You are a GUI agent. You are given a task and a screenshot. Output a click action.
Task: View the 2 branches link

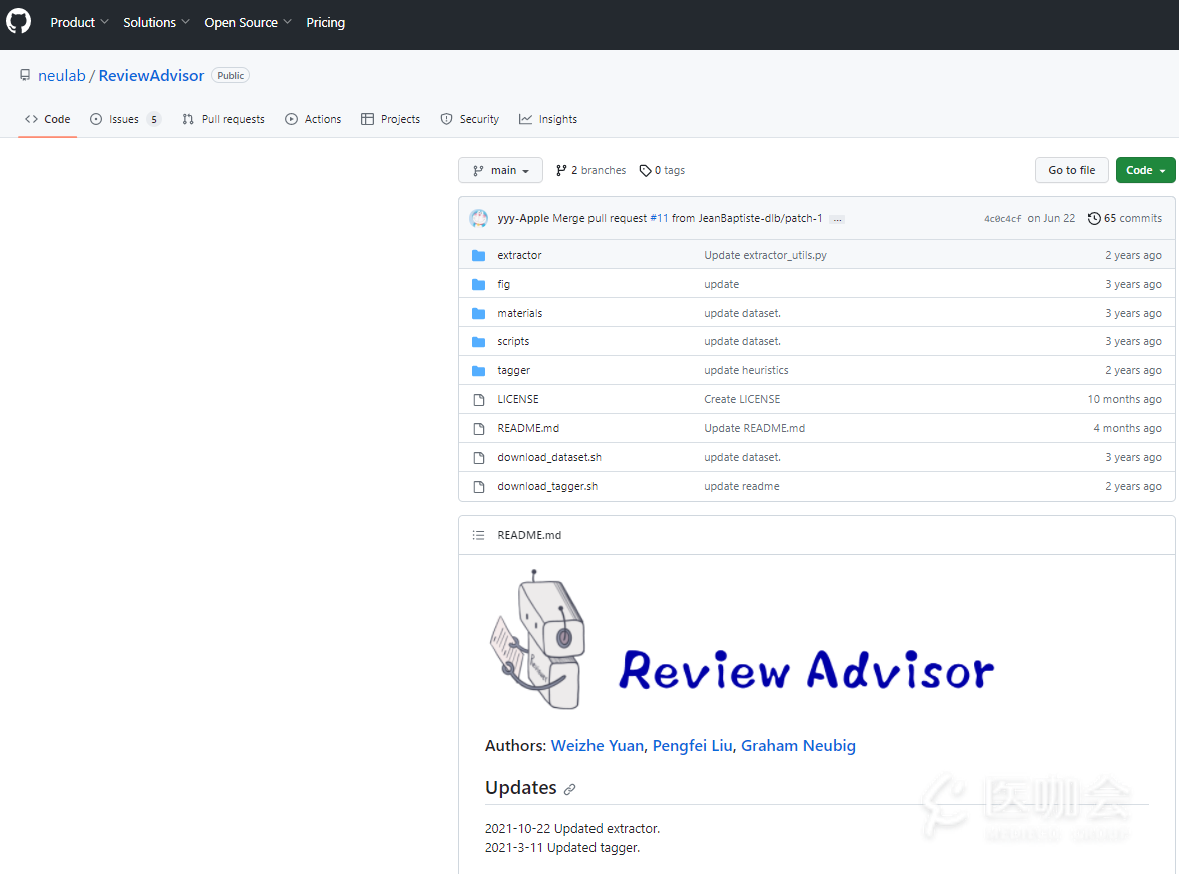coord(591,170)
